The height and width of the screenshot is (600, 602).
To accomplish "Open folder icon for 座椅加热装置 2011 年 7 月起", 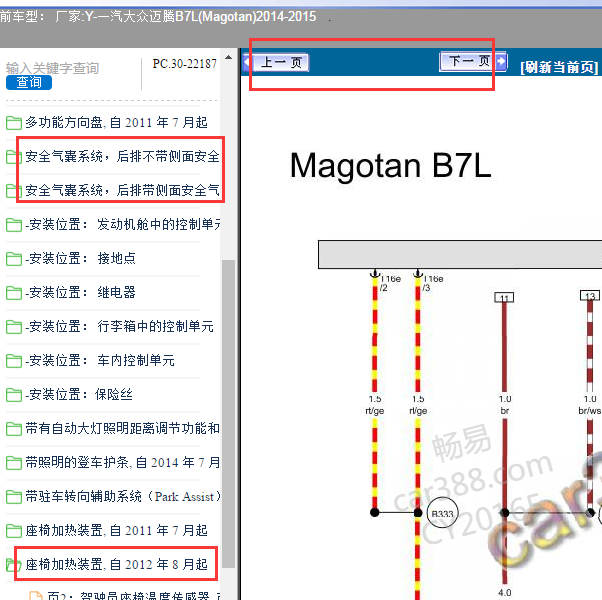I will click(x=14, y=531).
